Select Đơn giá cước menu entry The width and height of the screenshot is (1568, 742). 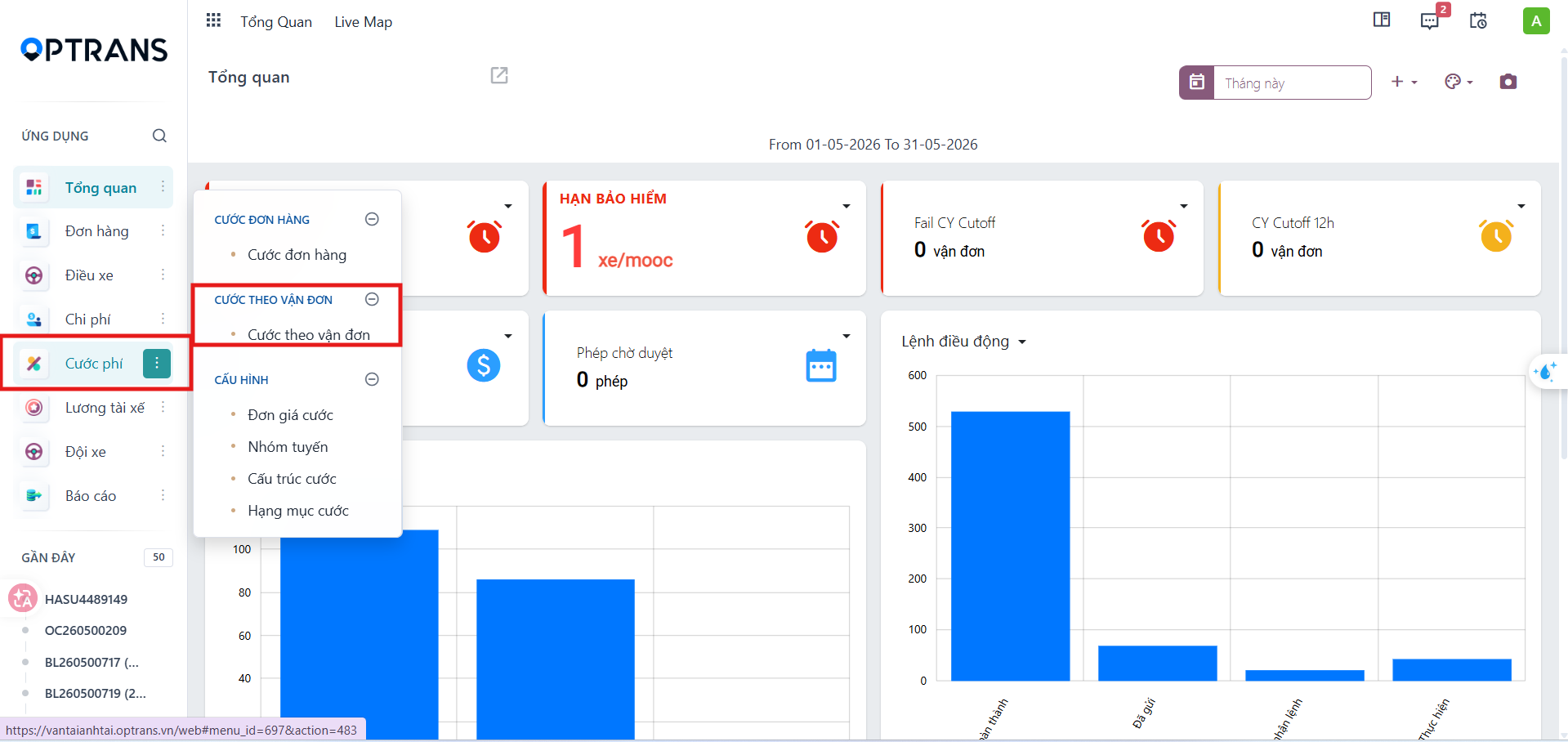click(x=291, y=415)
